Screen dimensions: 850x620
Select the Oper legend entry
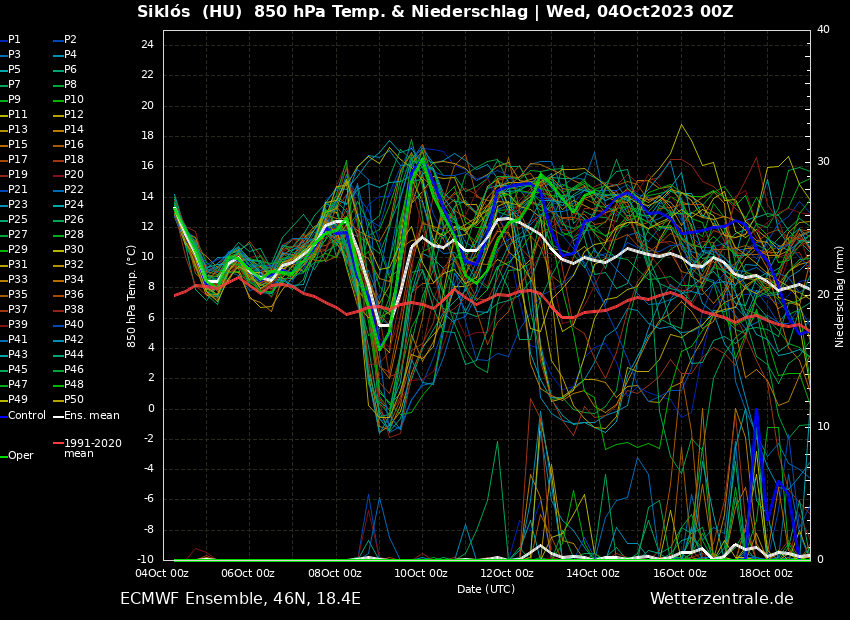[20, 456]
